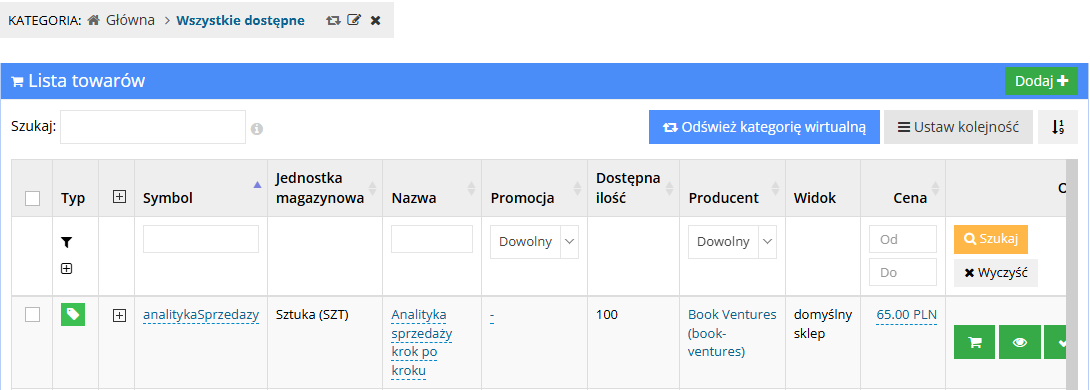
Task: Open the Producent filter dropdown
Action: (733, 242)
